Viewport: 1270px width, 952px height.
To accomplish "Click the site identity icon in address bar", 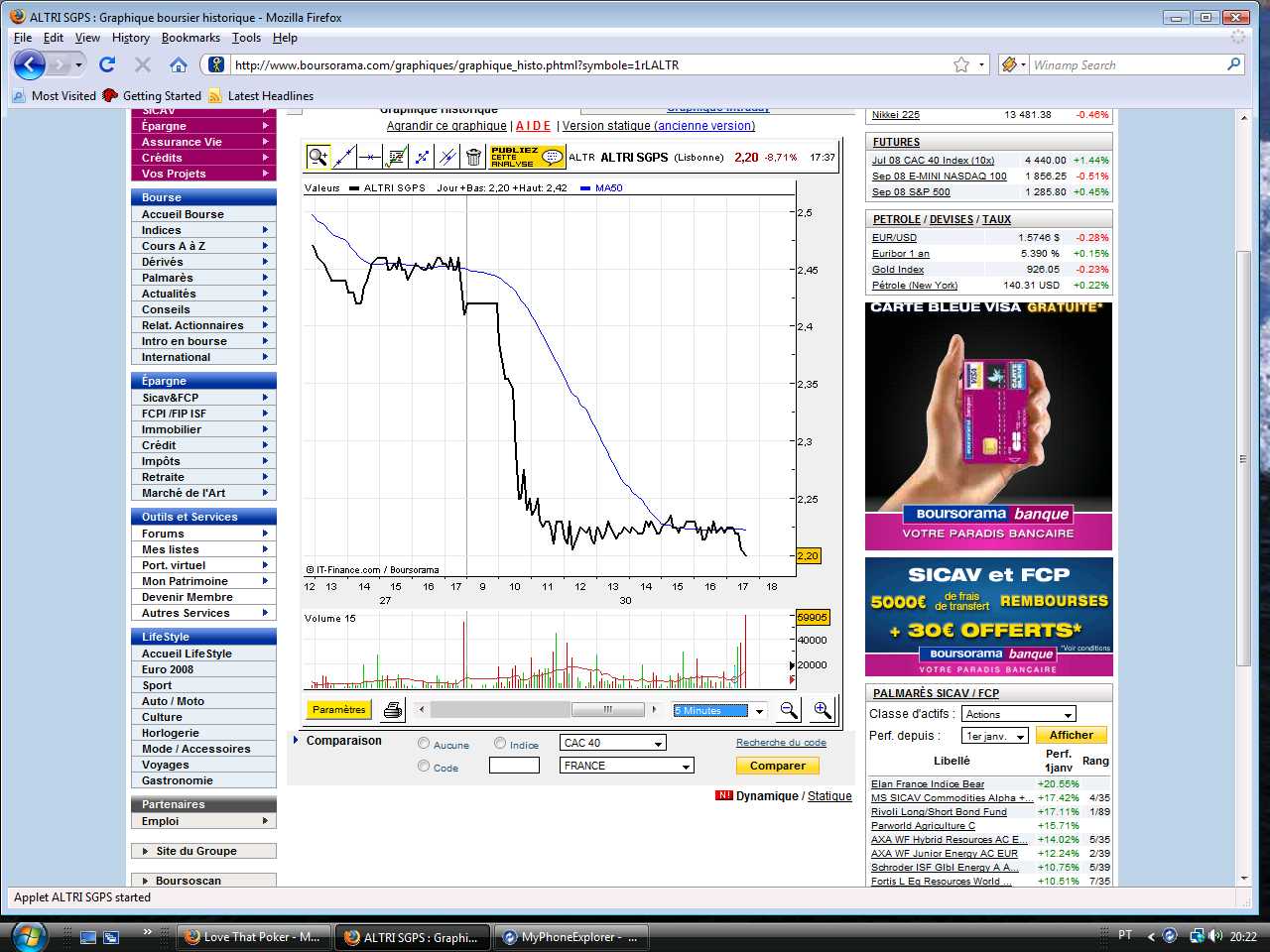I will [x=215, y=64].
